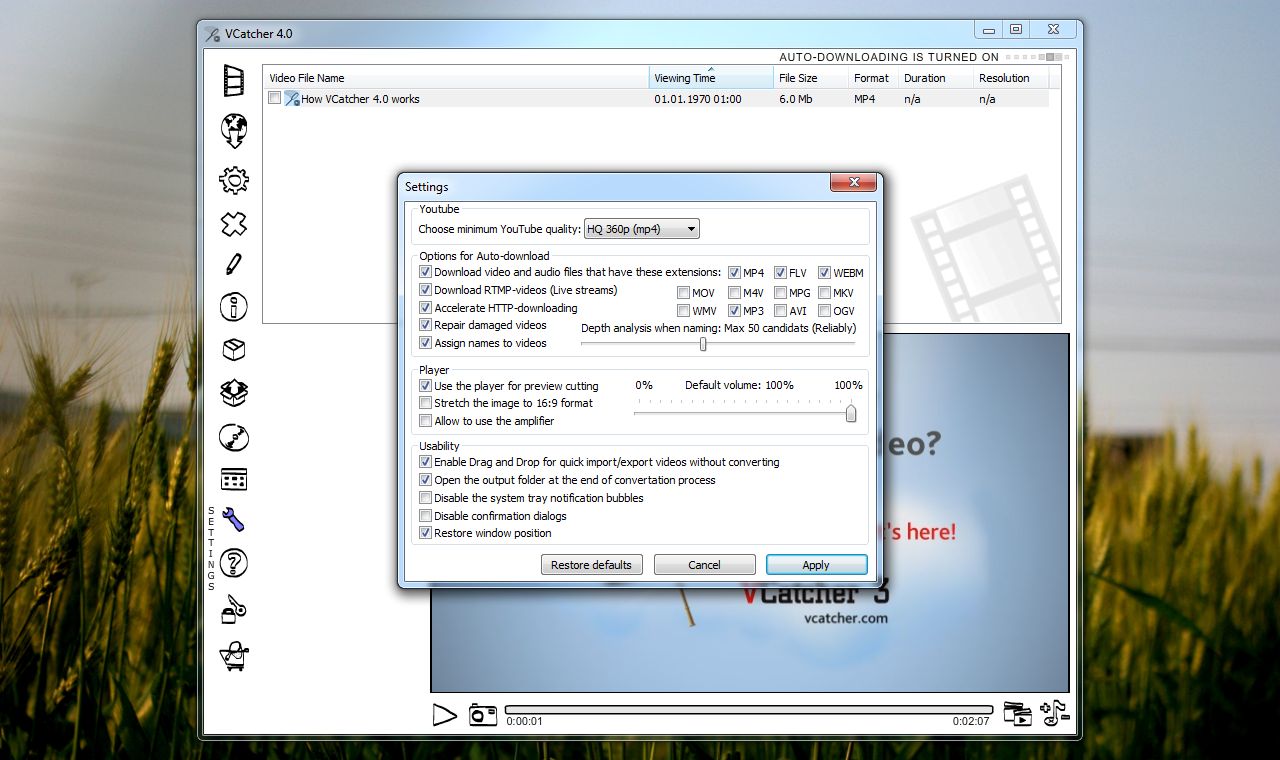This screenshot has width=1280, height=760.
Task: Sort list by Format column header
Action: tap(872, 78)
